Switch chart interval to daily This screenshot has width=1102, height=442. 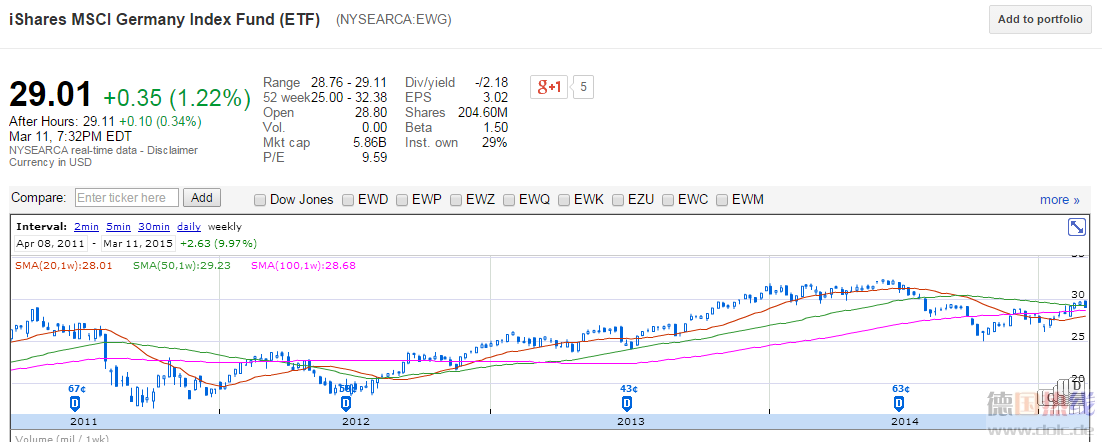pos(188,226)
